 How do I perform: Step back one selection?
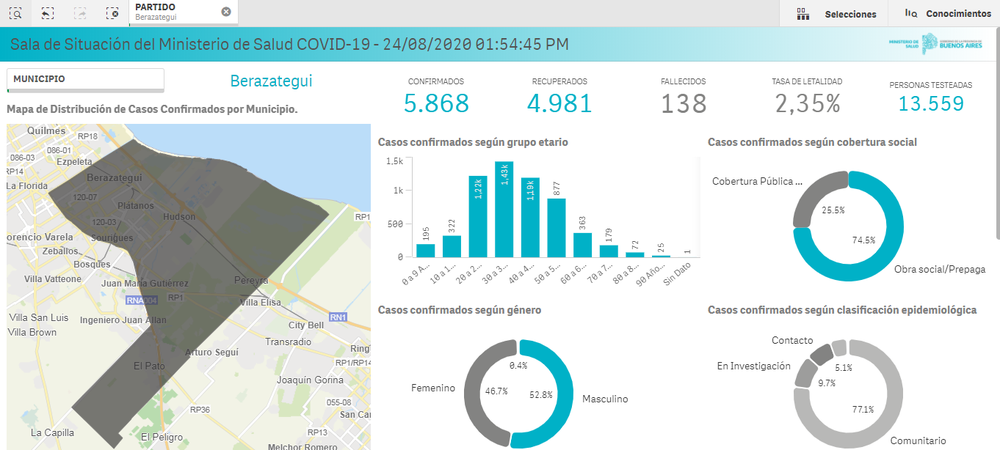pyautogui.click(x=49, y=13)
